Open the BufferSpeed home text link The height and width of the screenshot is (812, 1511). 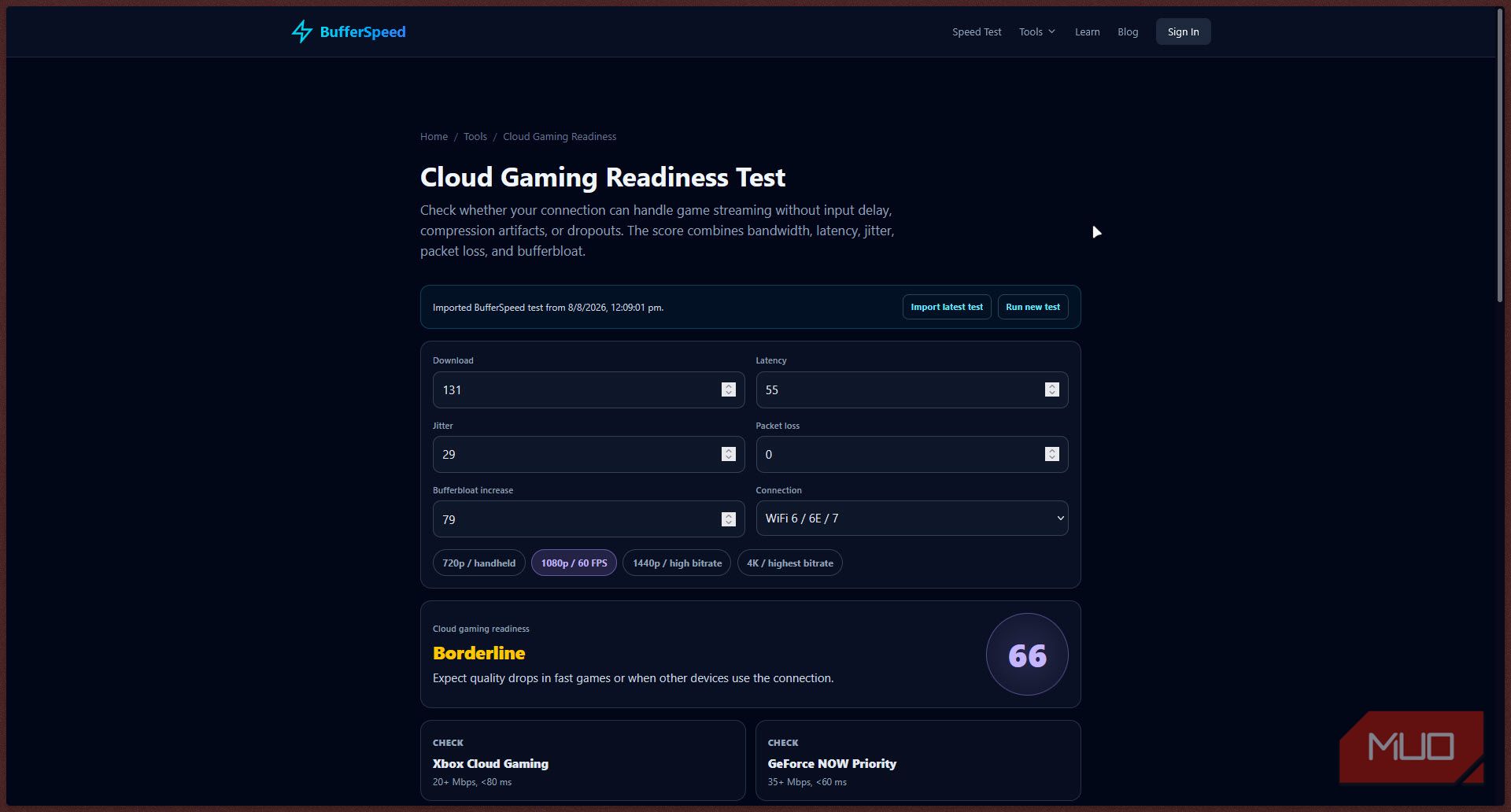[x=363, y=31]
